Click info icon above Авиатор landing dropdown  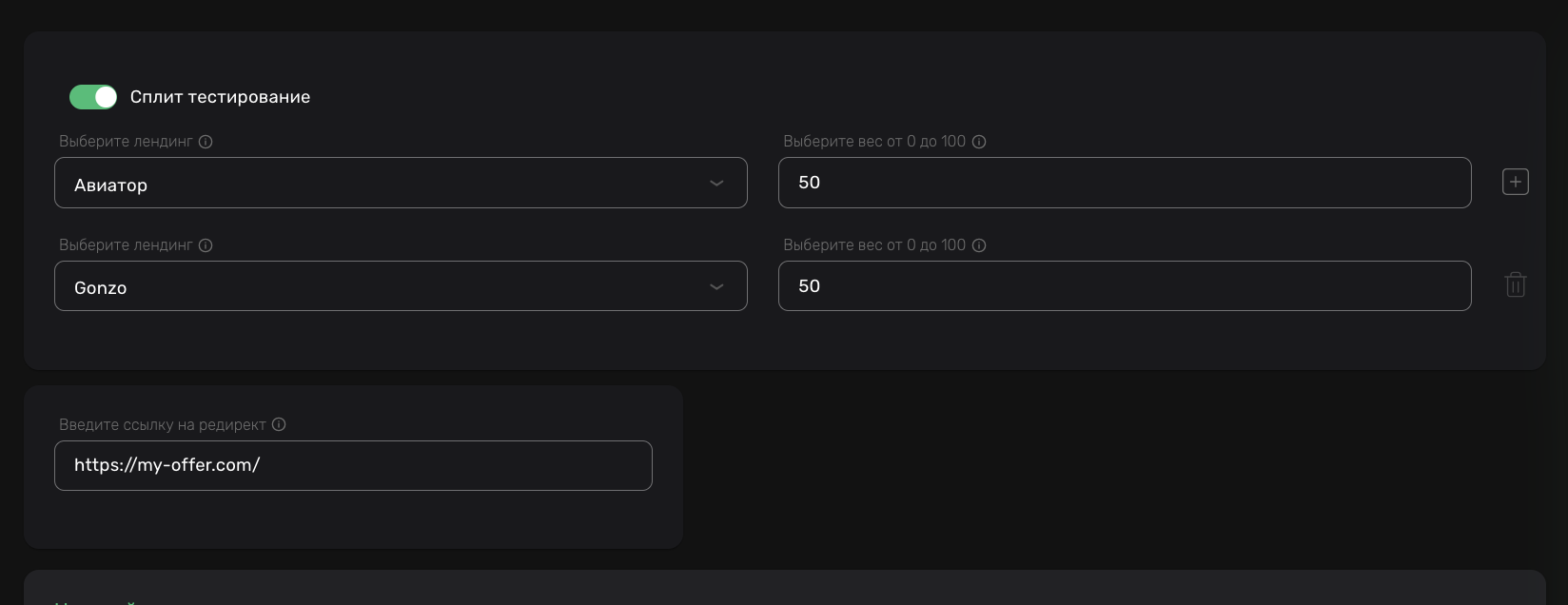[x=206, y=142]
